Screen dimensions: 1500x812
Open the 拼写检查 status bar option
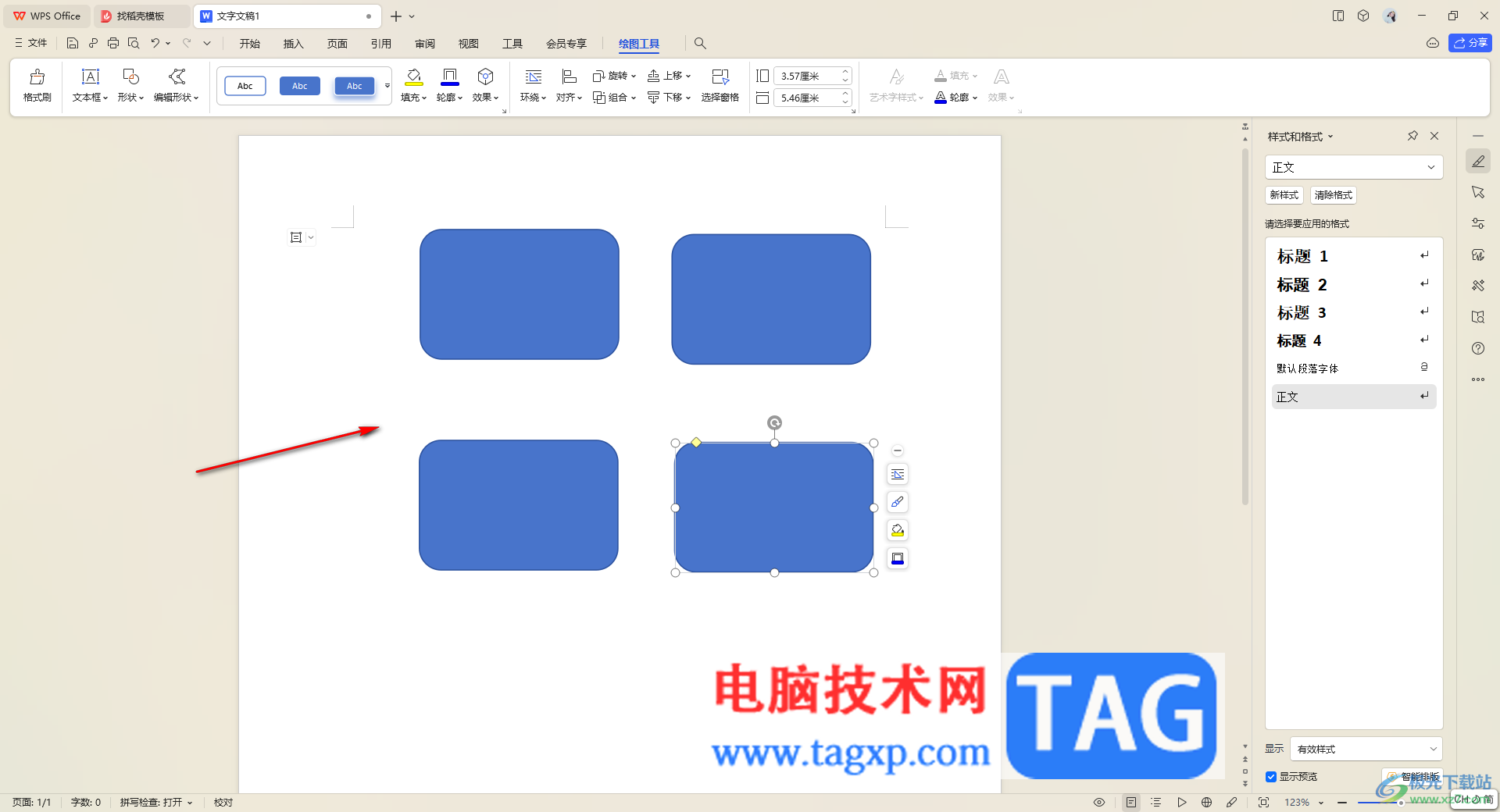click(x=155, y=802)
